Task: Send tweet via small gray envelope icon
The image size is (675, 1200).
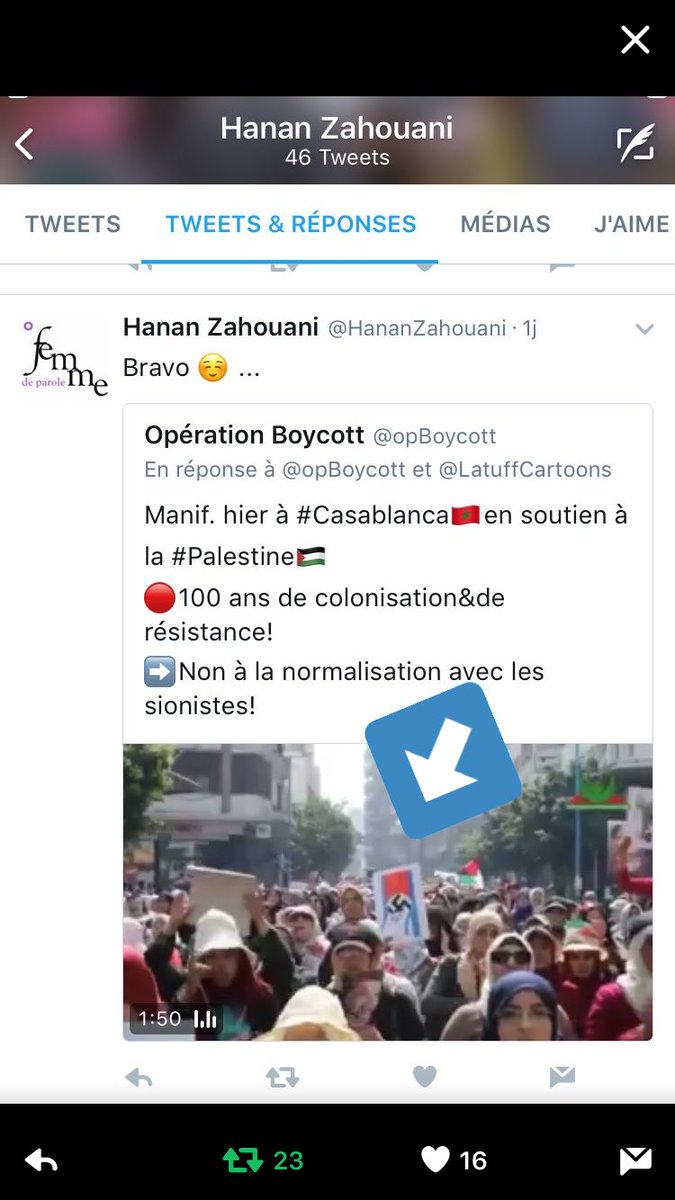Action: [x=562, y=1077]
